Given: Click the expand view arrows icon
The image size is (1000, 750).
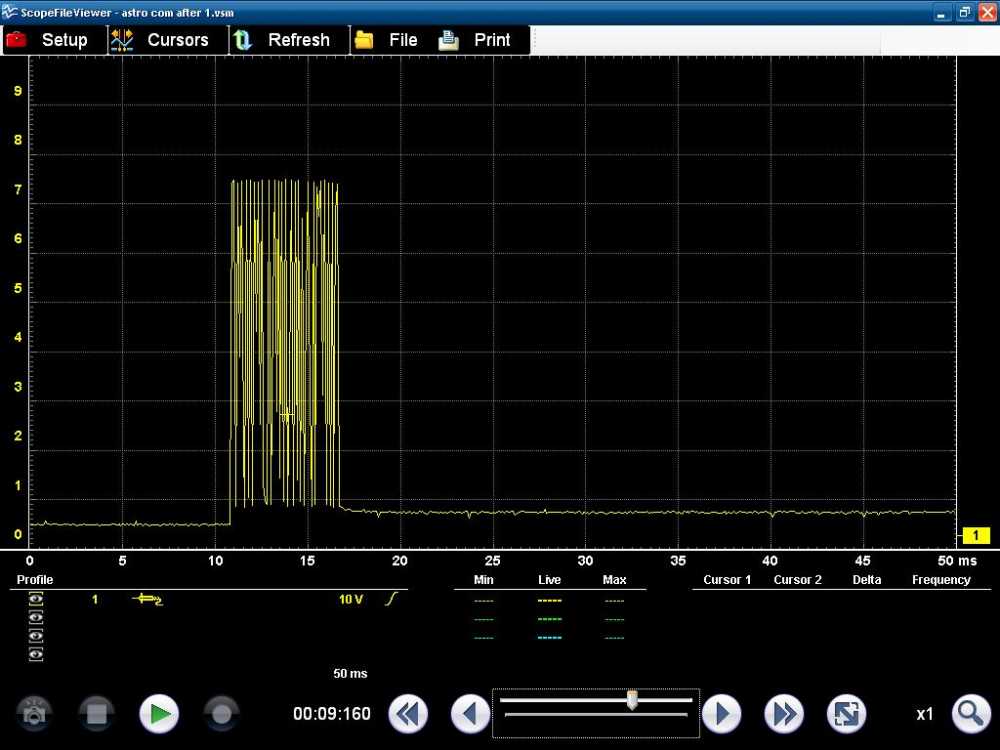Looking at the screenshot, I should [x=846, y=714].
